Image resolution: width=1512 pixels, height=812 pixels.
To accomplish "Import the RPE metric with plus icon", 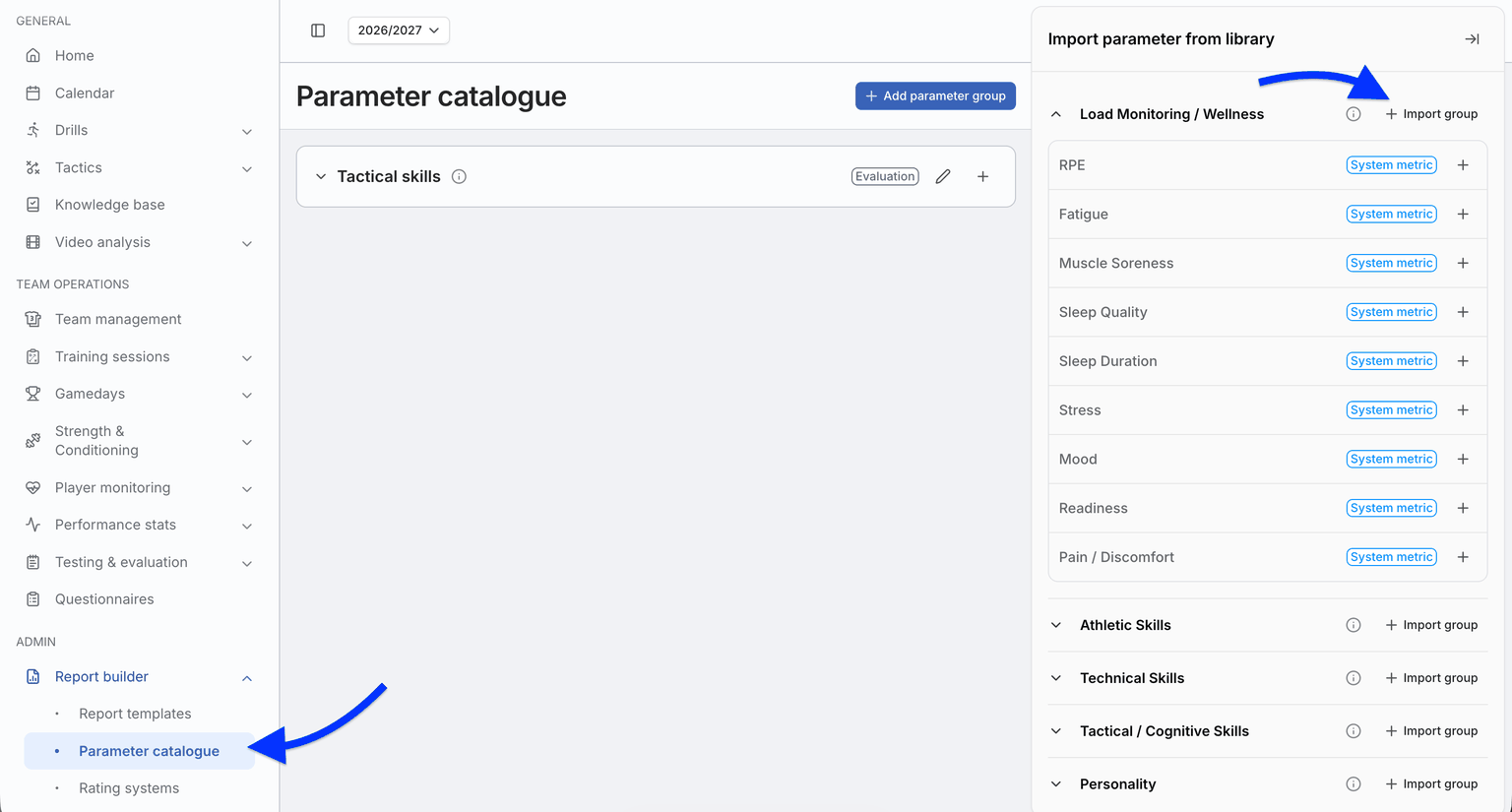I will (x=1463, y=165).
